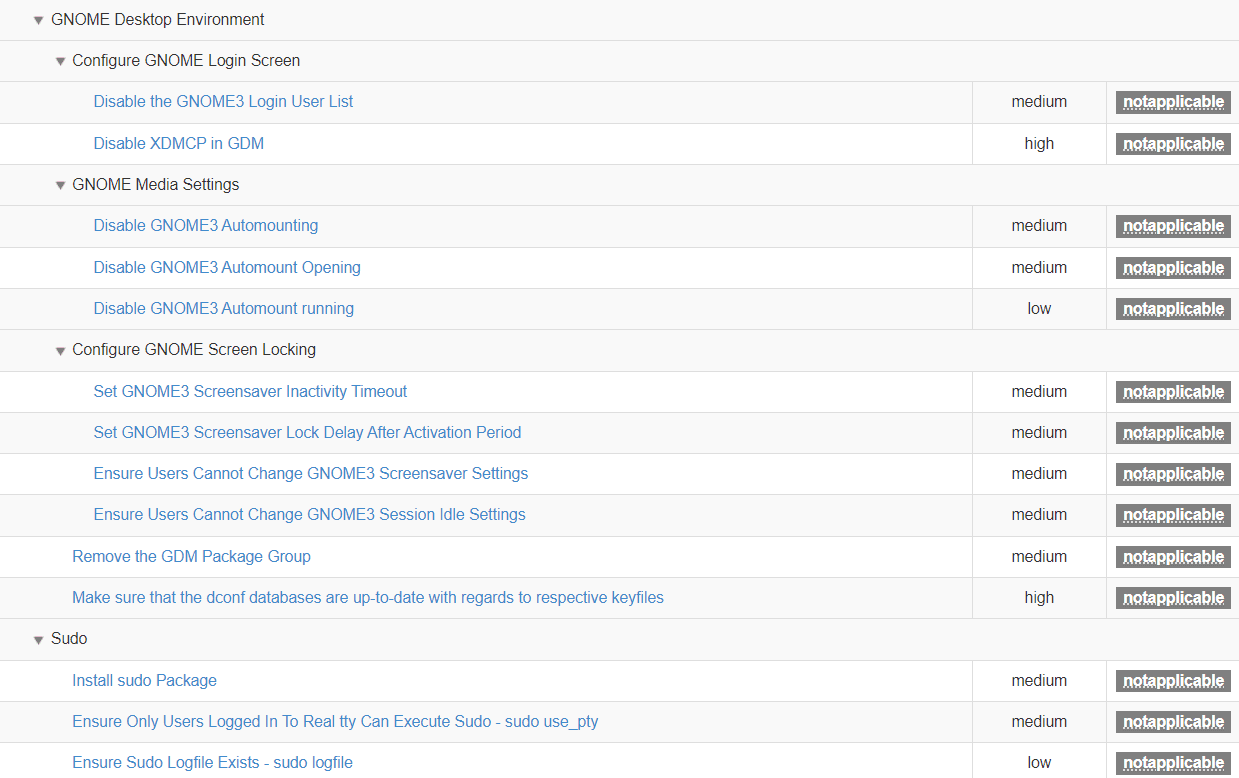Click notapplicable result for Install sudo Package
The height and width of the screenshot is (778, 1239).
coord(1173,681)
